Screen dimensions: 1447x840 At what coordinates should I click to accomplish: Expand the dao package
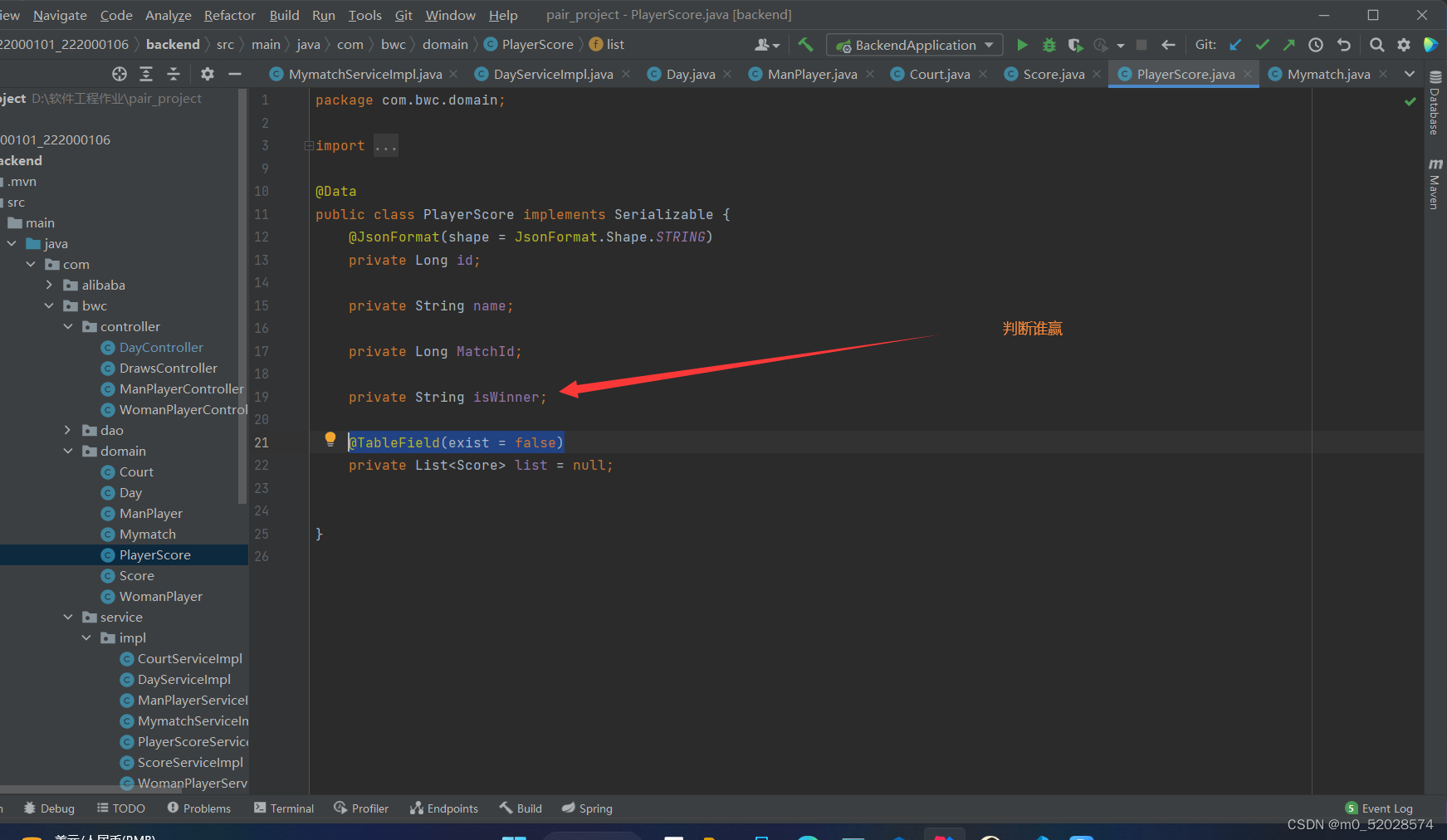[x=68, y=430]
